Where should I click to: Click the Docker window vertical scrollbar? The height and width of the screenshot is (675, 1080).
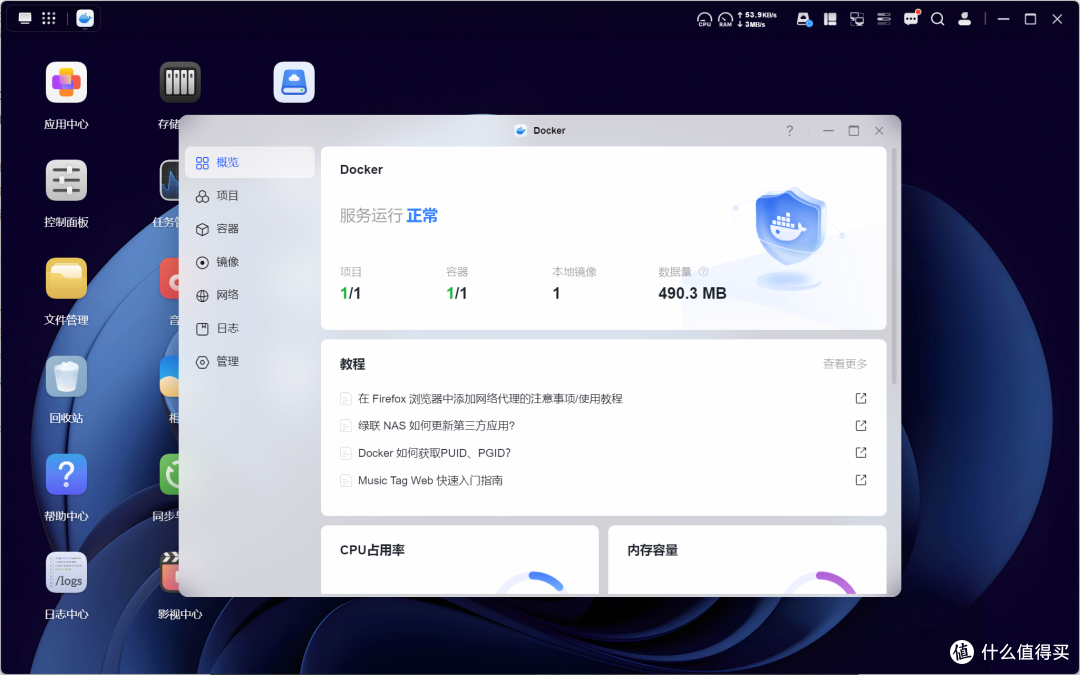894,265
